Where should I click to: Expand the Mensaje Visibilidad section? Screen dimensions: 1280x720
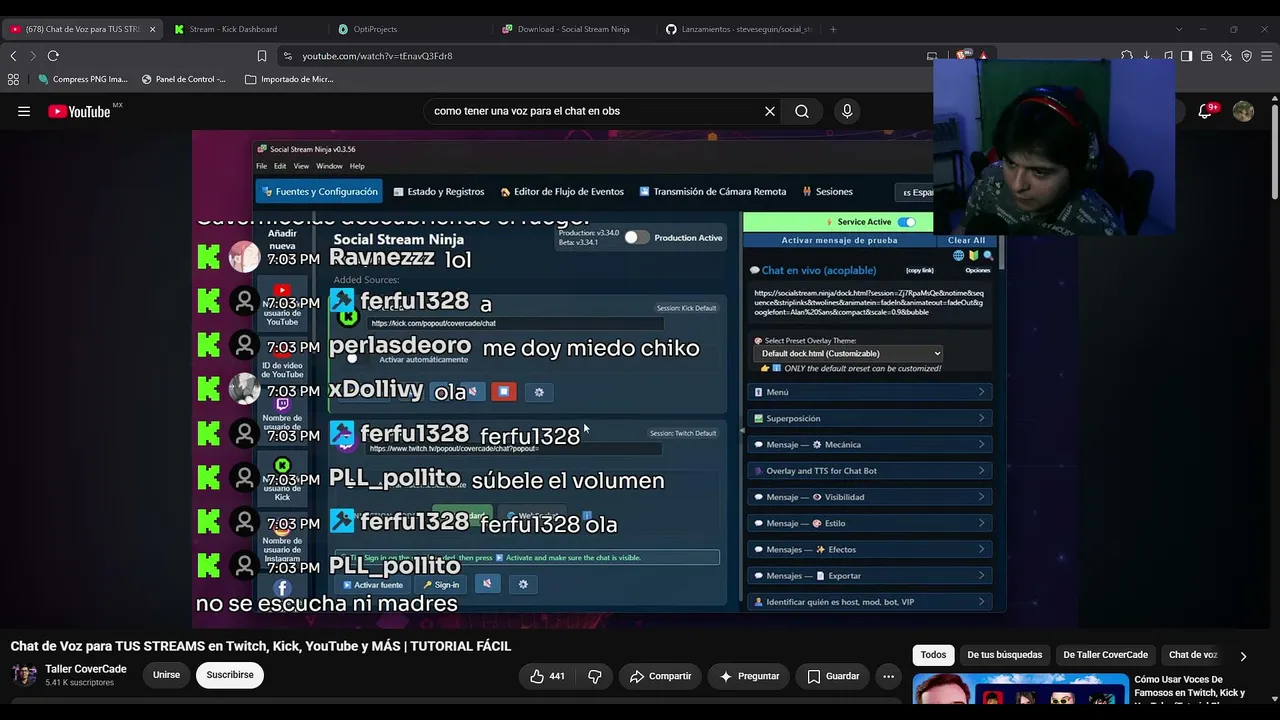[870, 497]
